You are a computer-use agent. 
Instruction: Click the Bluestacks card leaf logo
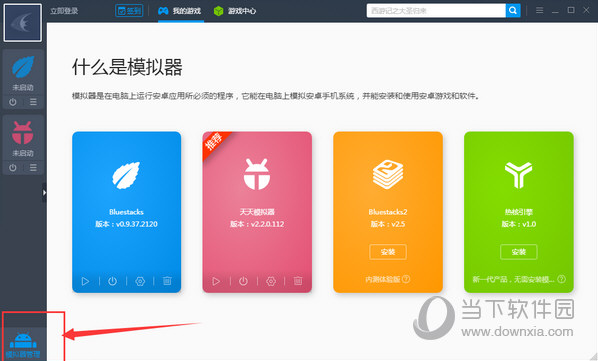[x=126, y=175]
